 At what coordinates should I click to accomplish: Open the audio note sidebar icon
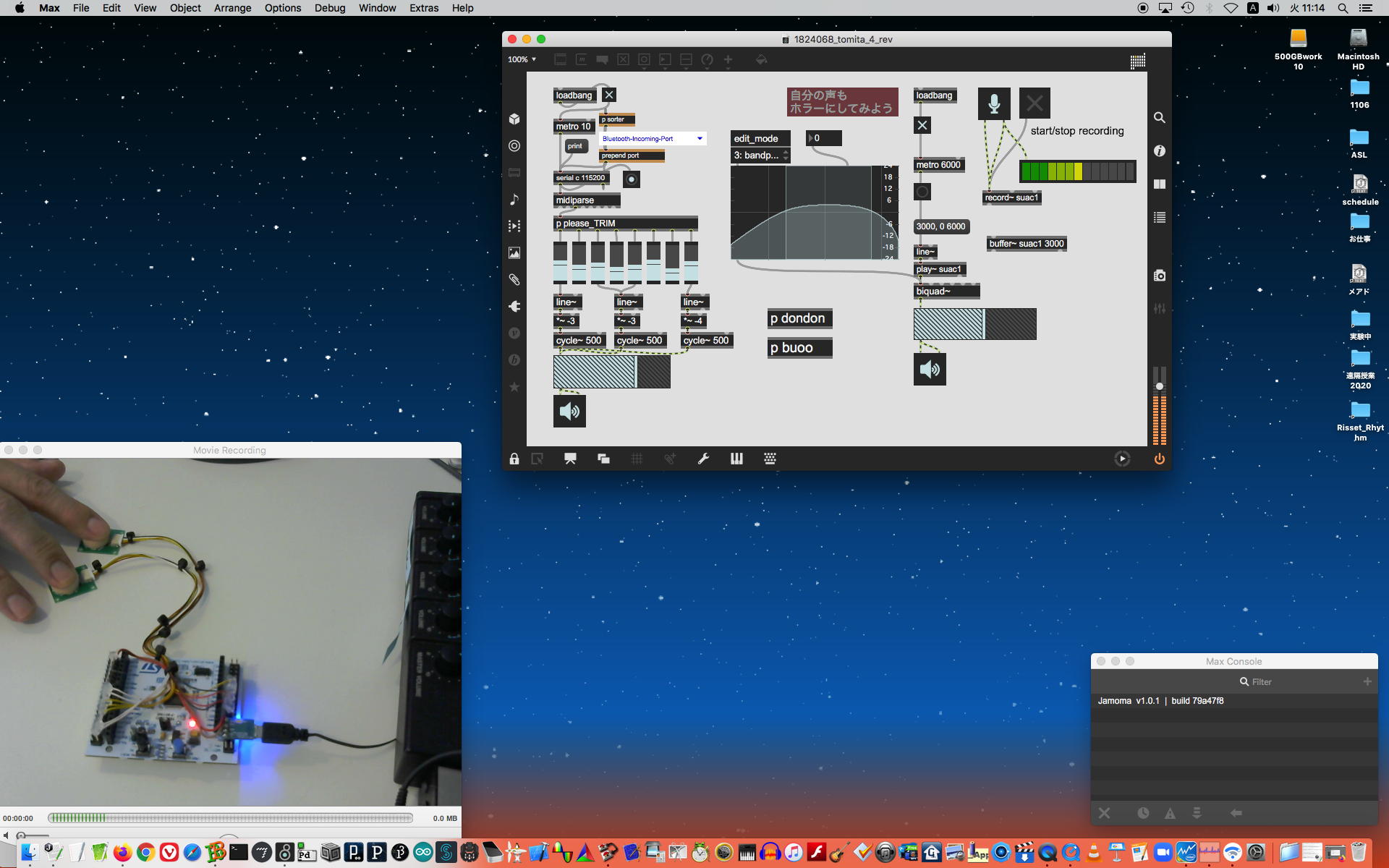(x=514, y=199)
